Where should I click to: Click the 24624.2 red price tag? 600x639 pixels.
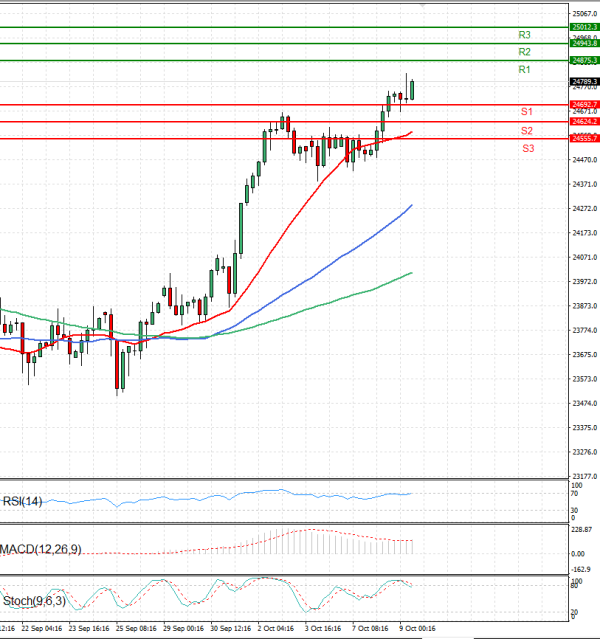point(584,121)
